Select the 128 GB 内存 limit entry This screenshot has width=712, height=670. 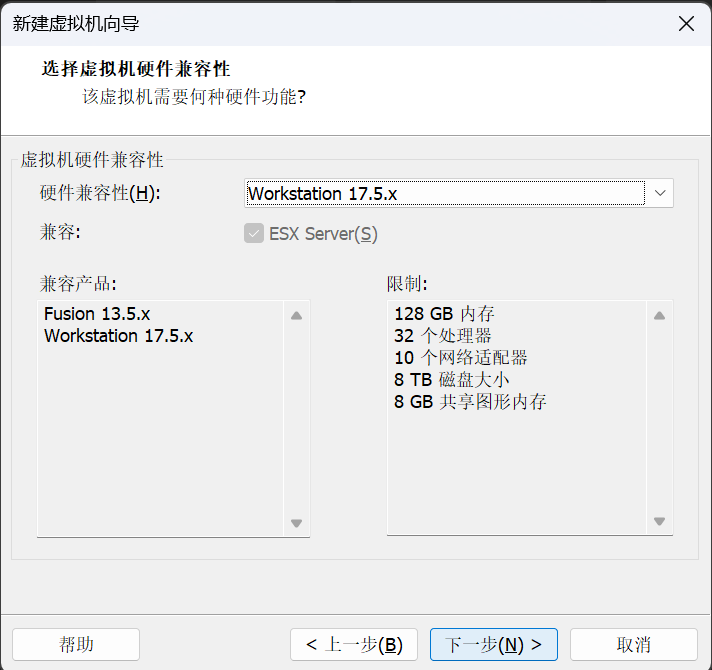pos(444,314)
